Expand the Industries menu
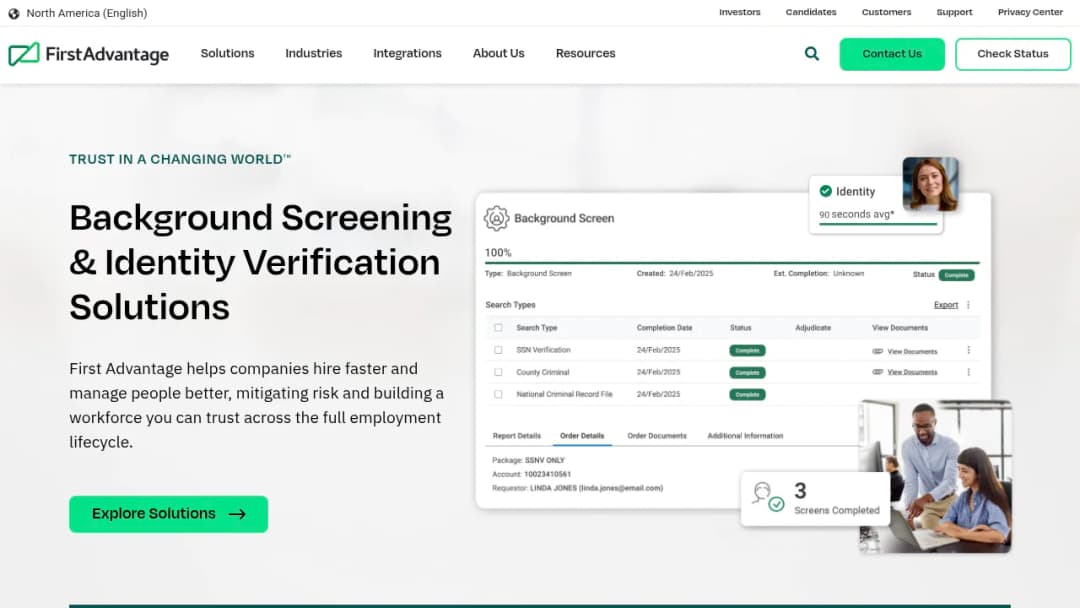Image resolution: width=1080 pixels, height=608 pixels. point(313,53)
